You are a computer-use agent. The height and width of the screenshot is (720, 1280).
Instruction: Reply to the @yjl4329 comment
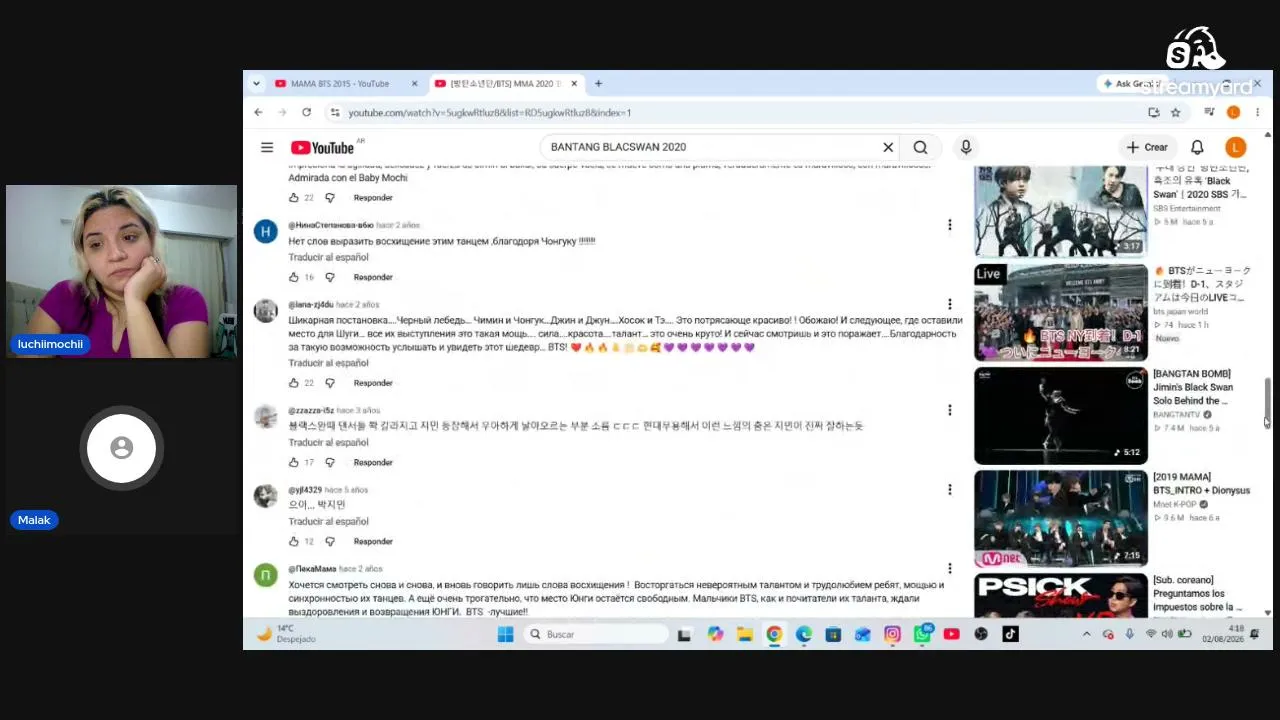(373, 541)
